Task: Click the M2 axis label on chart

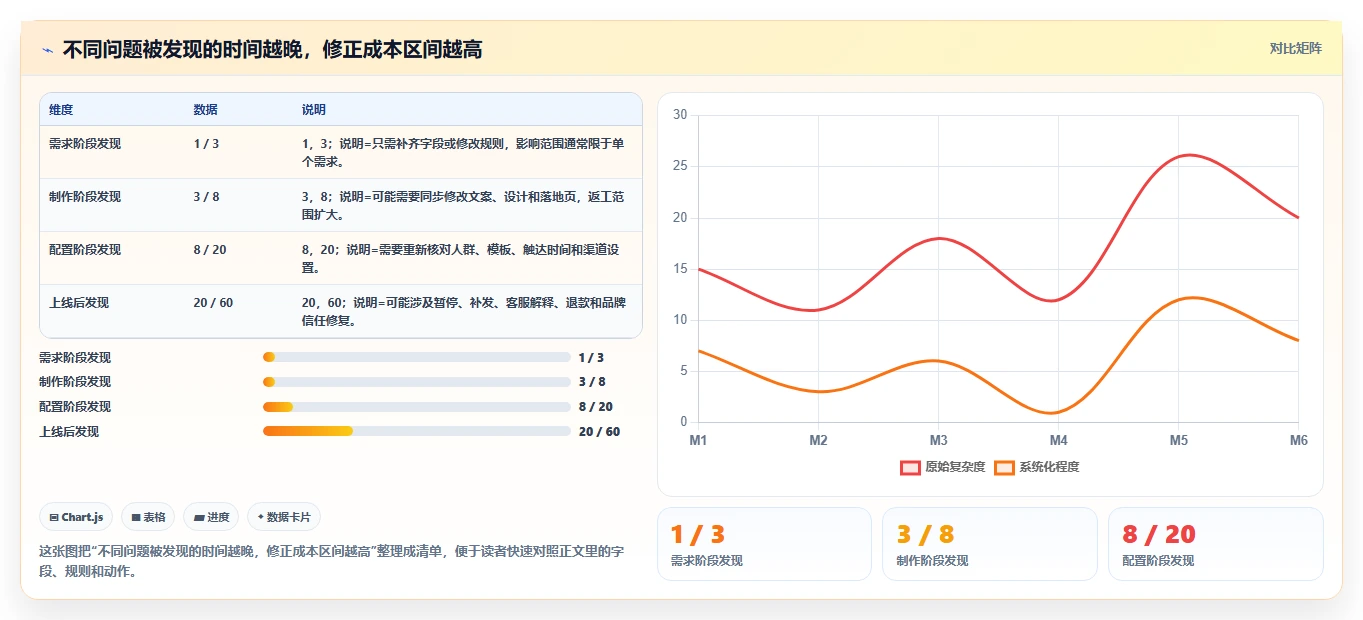Action: click(x=818, y=441)
